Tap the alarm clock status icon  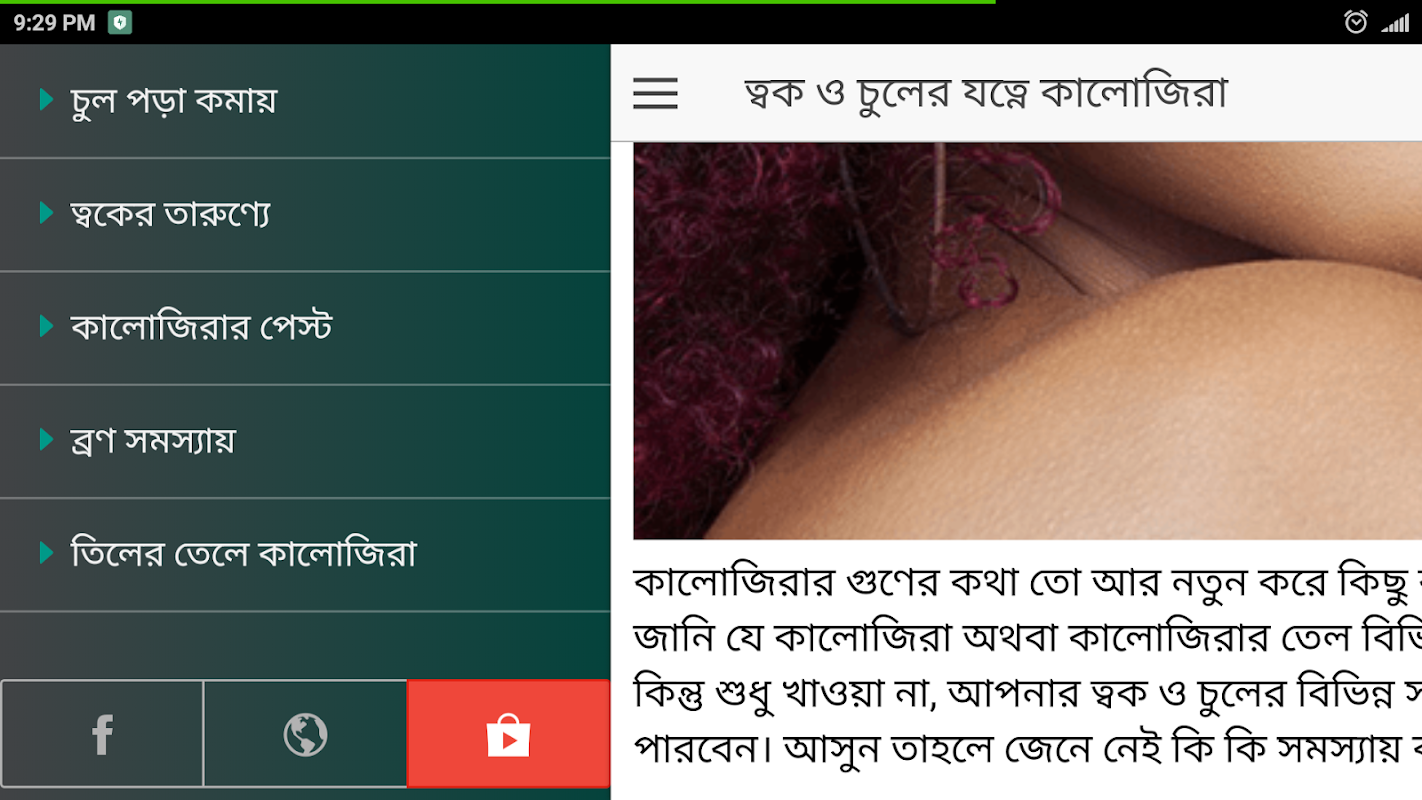click(1355, 22)
